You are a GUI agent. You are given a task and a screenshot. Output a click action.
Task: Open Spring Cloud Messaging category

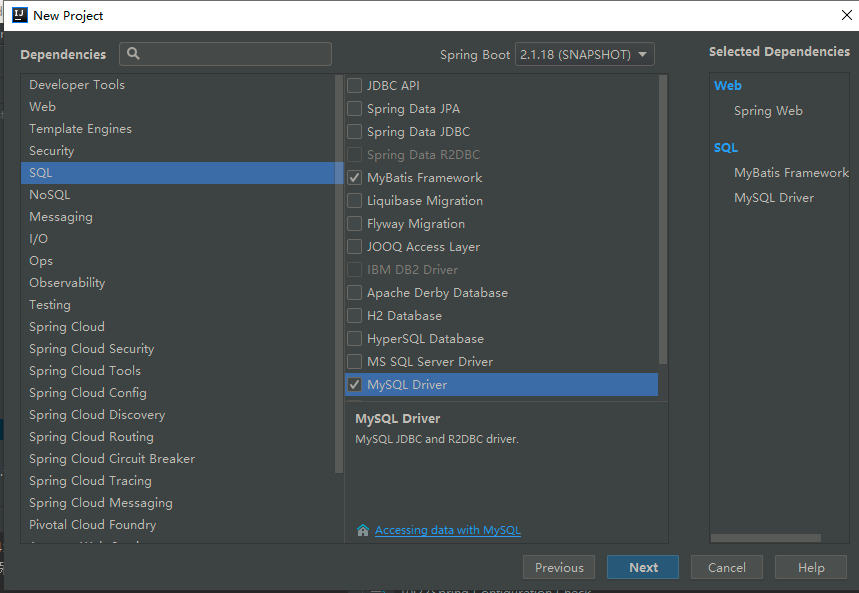pos(178,503)
